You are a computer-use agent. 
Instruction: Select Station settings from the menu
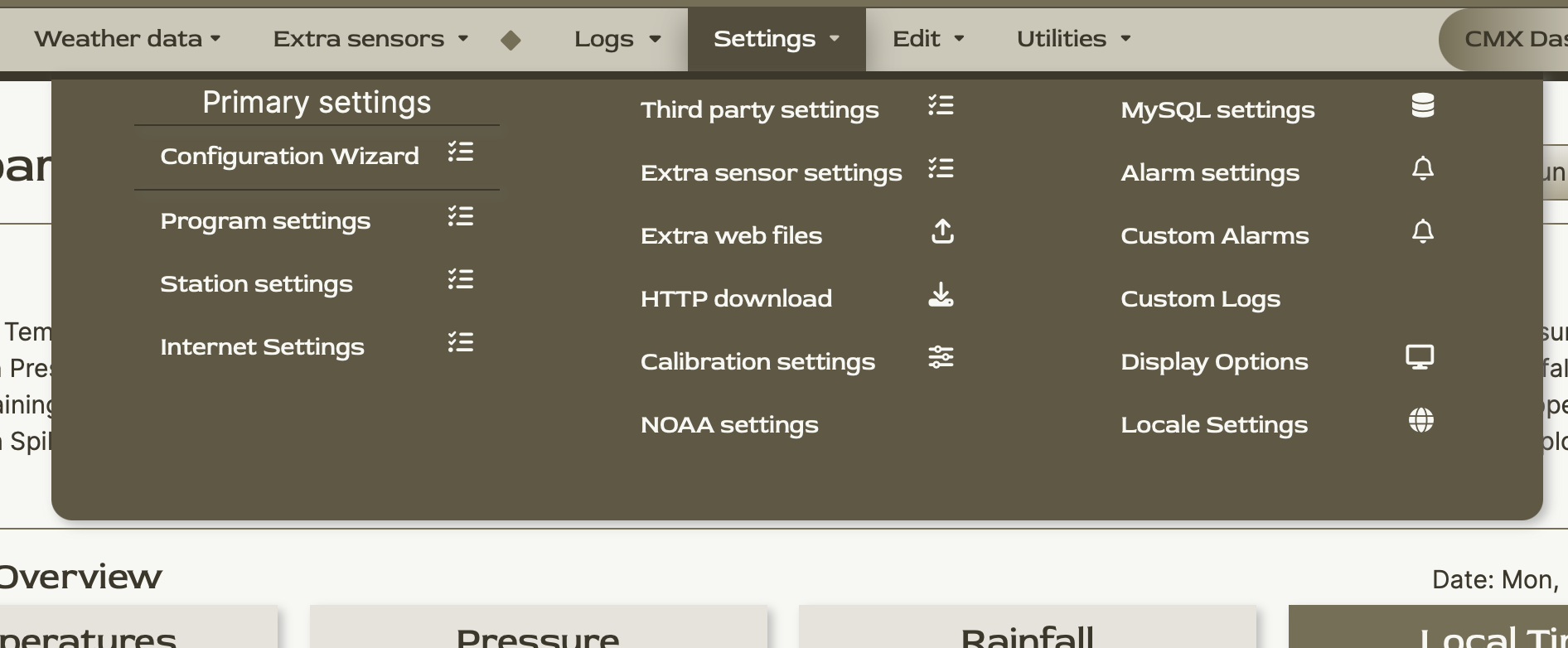click(x=256, y=284)
